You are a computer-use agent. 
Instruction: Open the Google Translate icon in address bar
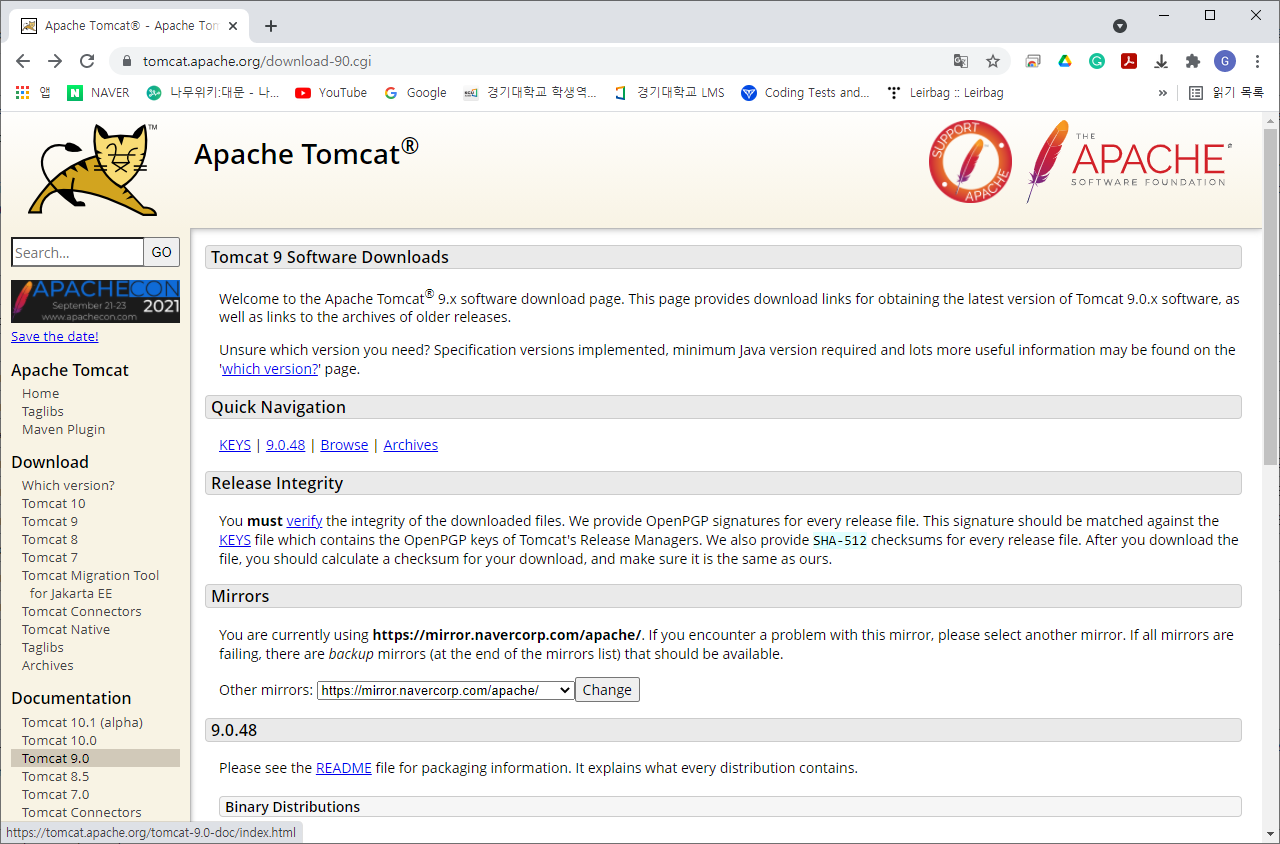click(x=961, y=61)
